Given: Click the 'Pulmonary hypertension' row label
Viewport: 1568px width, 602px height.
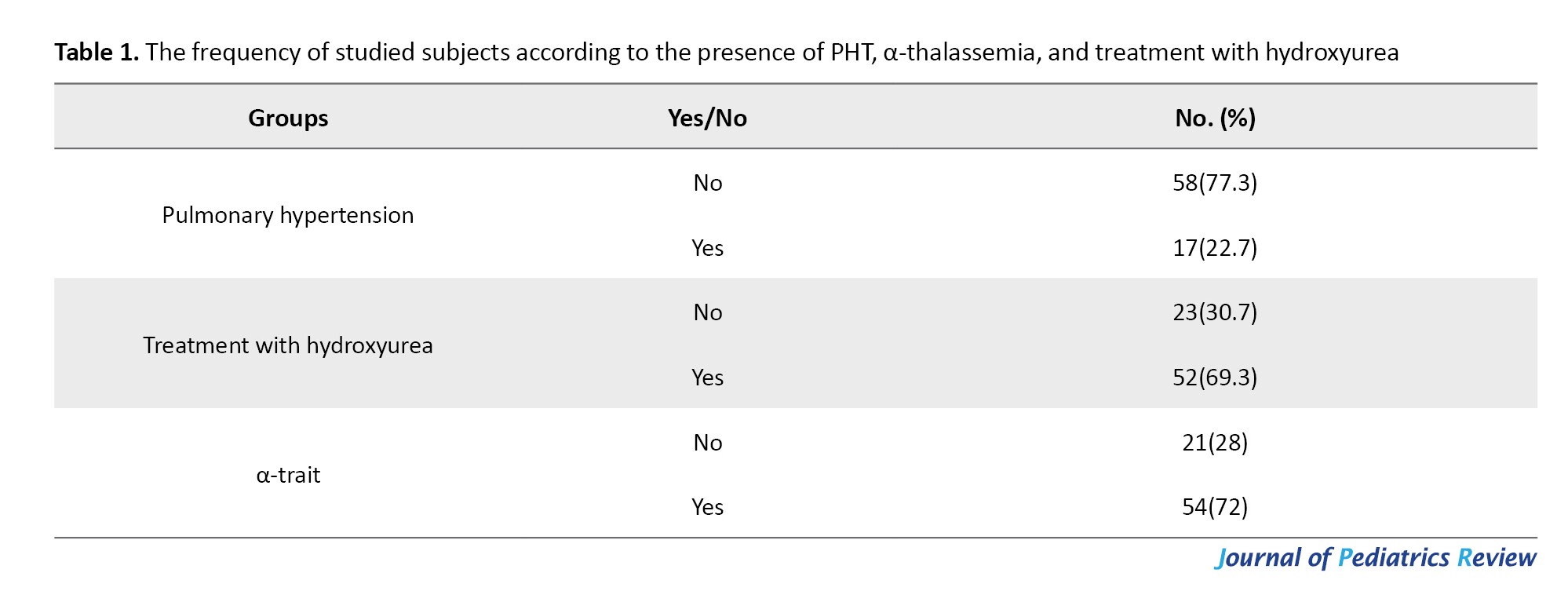Looking at the screenshot, I should tap(288, 215).
